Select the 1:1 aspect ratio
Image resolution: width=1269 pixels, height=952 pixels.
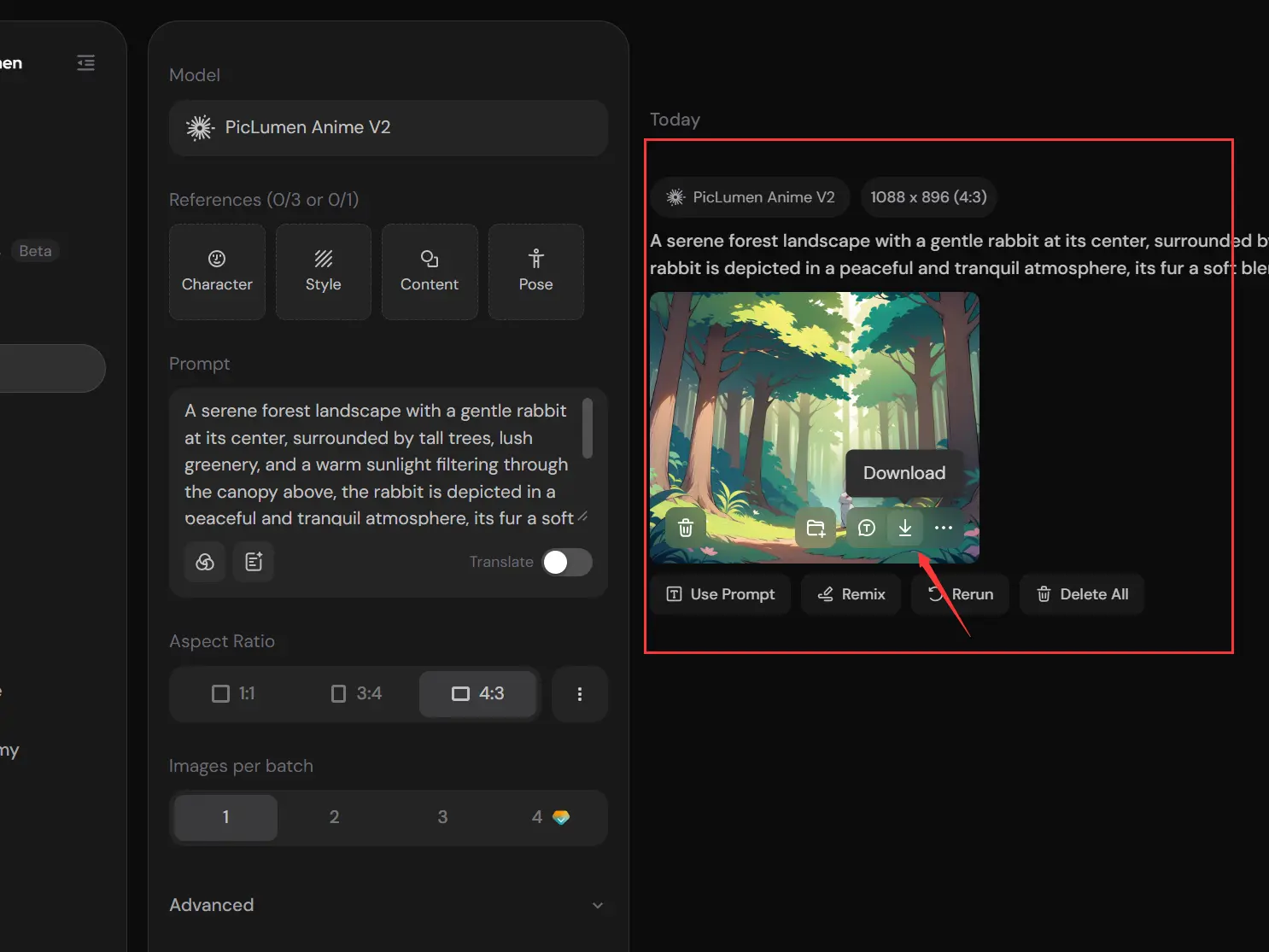point(234,693)
